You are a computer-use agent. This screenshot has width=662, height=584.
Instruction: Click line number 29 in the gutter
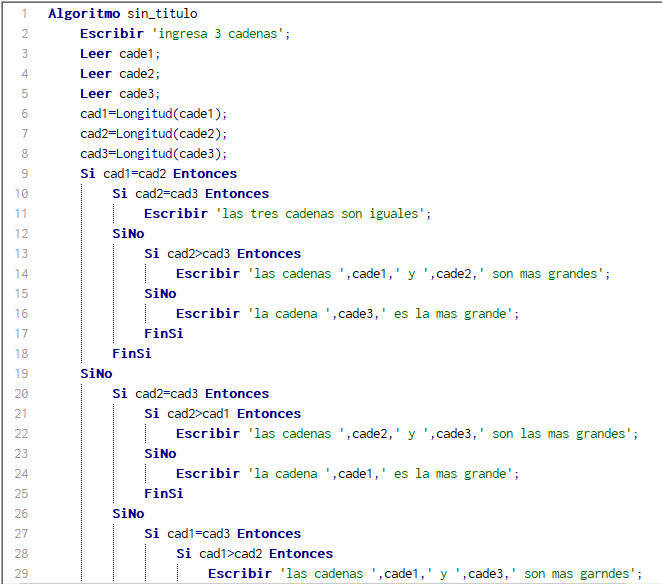pos(21,574)
